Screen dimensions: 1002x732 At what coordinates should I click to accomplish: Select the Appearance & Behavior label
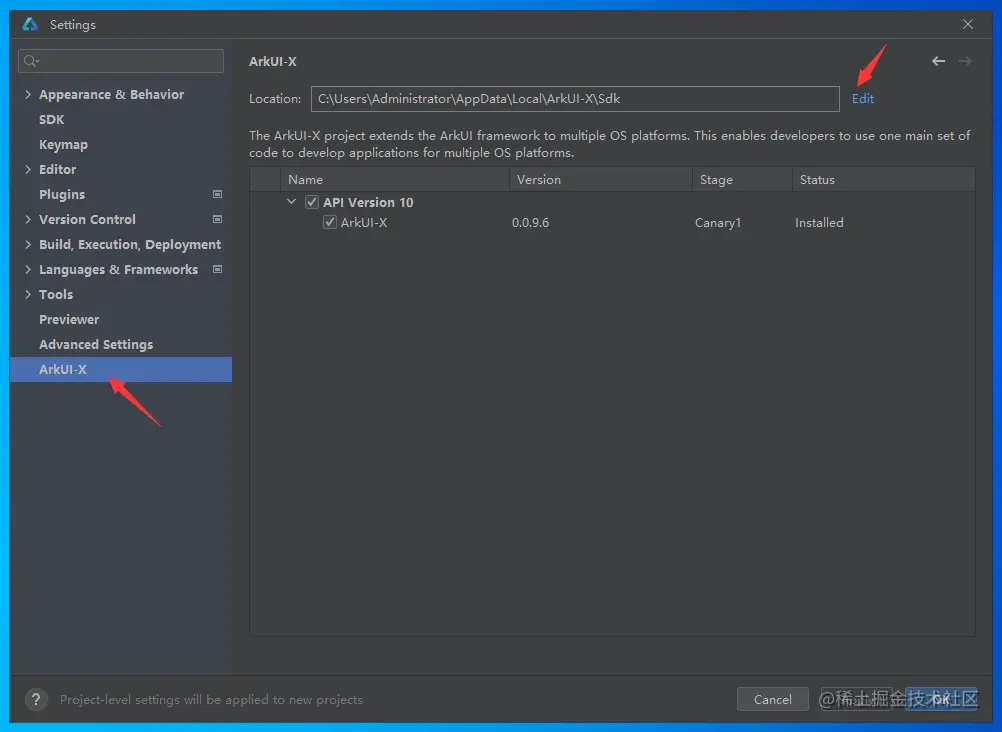pos(111,95)
